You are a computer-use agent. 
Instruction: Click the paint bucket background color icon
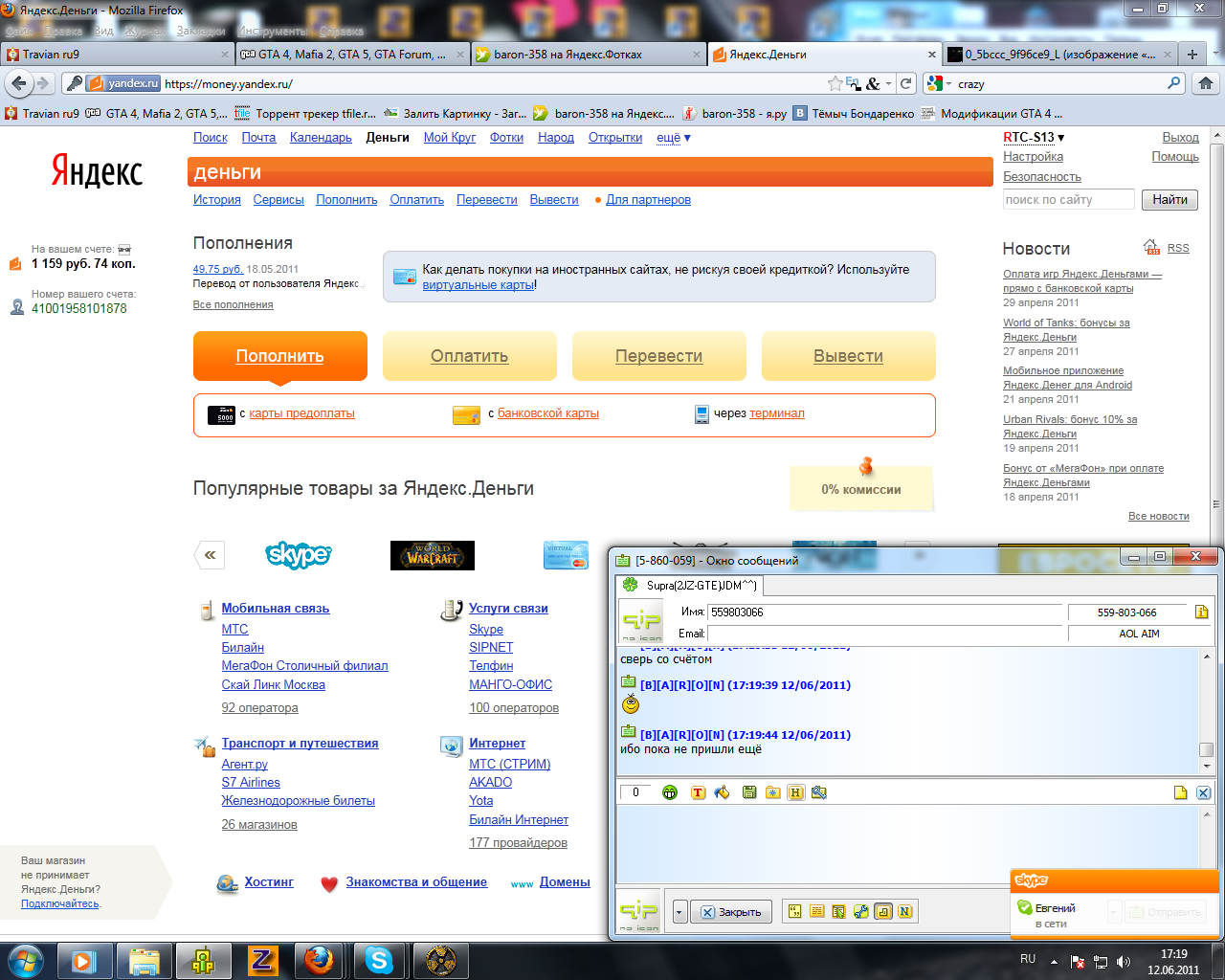pyautogui.click(x=722, y=792)
